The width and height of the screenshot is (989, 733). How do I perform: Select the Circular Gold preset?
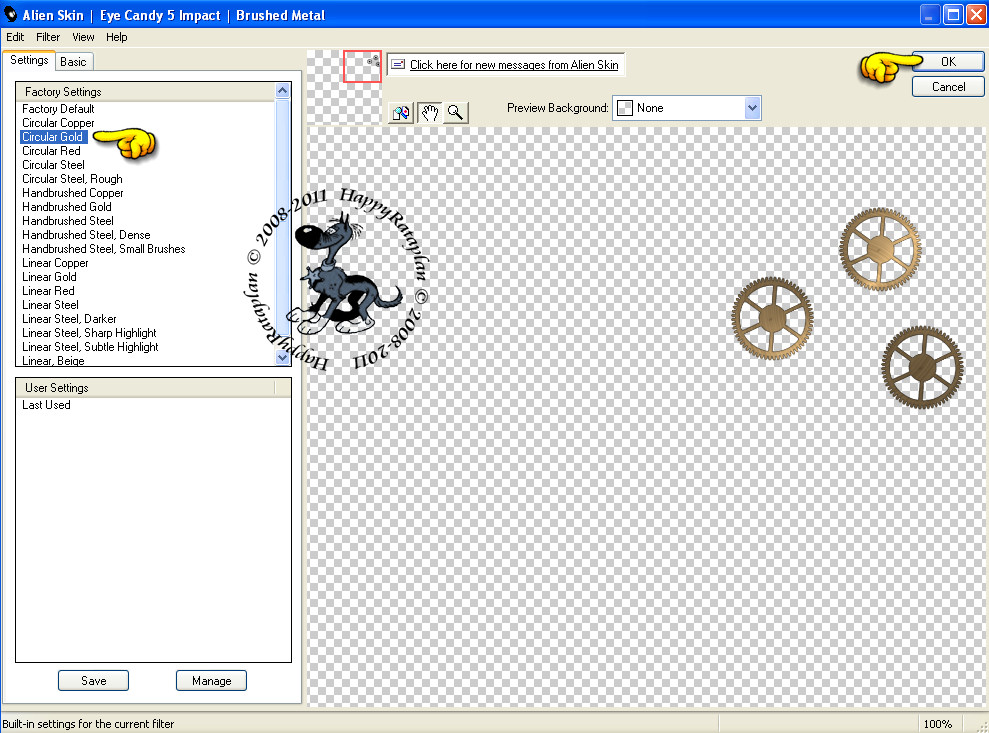click(x=52, y=137)
